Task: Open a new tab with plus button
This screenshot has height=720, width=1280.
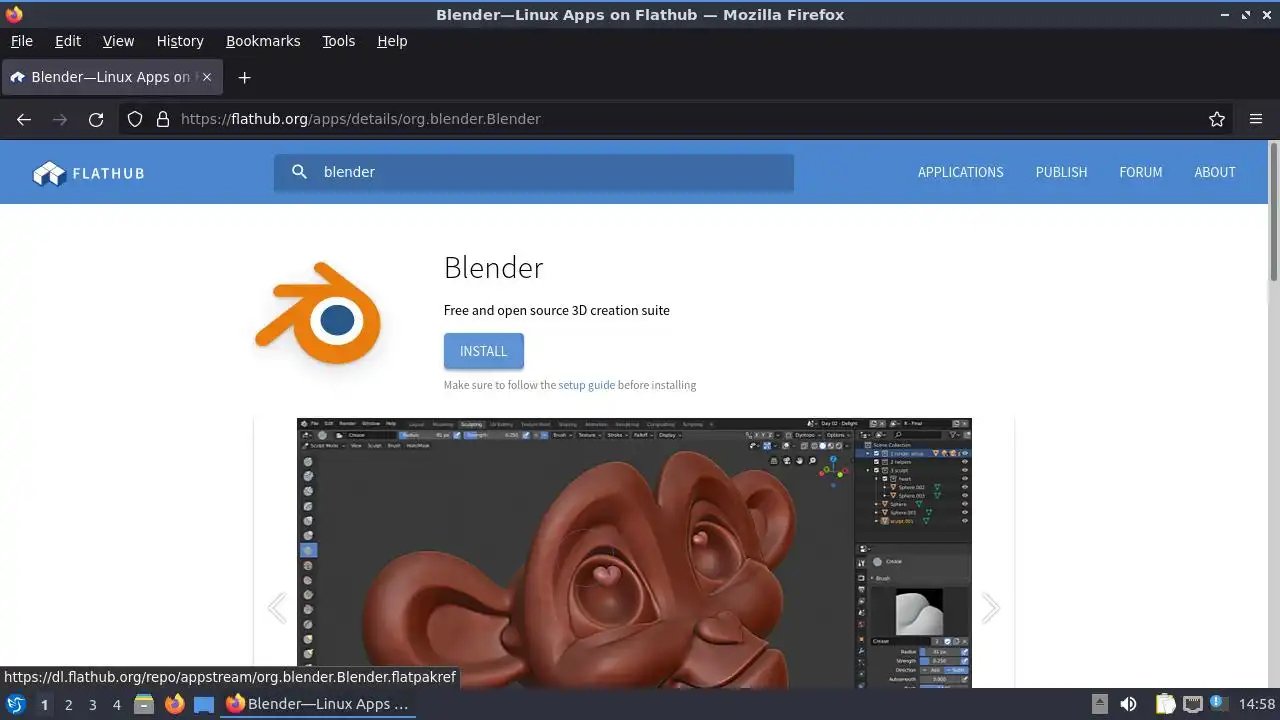Action: [244, 77]
